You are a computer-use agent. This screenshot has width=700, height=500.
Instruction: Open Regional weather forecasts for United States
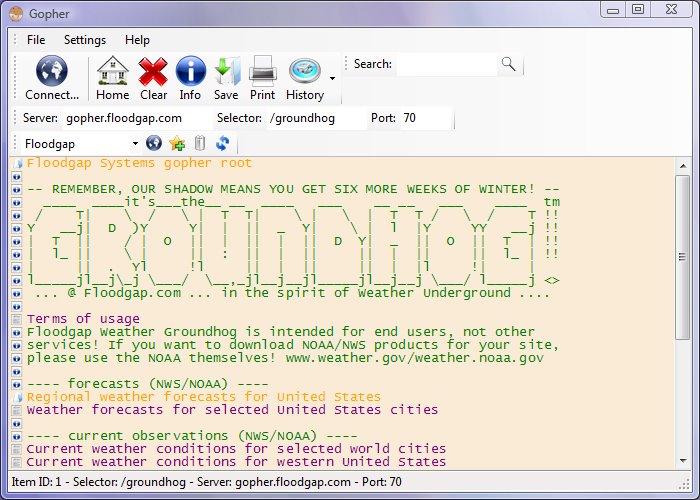203,397
